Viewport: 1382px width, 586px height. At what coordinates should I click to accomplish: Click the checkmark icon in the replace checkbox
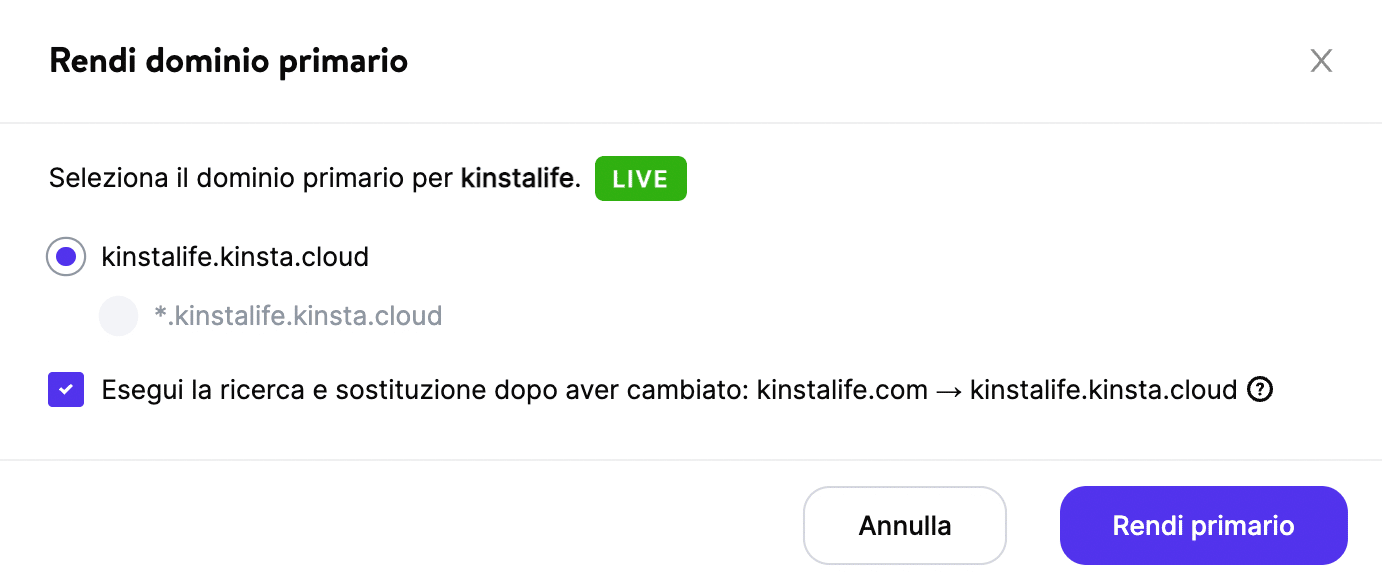(x=65, y=389)
